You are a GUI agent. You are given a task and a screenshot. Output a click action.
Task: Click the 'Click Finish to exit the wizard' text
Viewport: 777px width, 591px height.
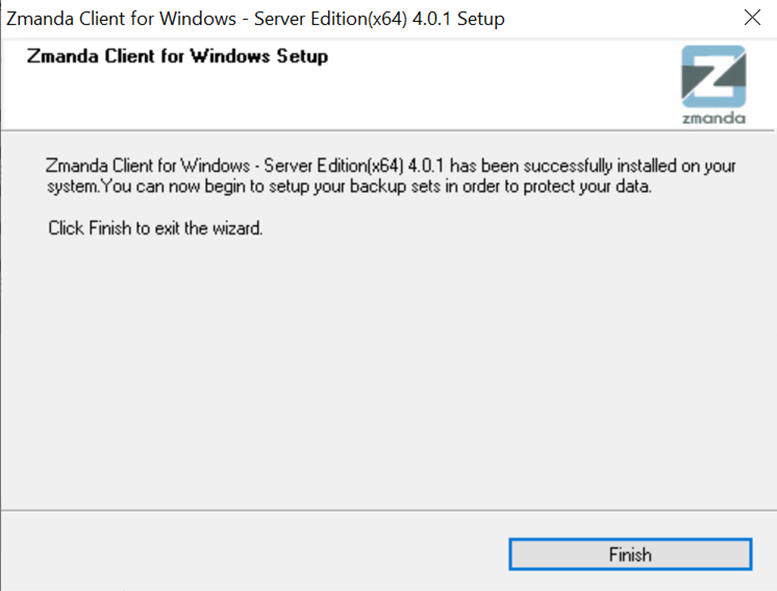[155, 228]
